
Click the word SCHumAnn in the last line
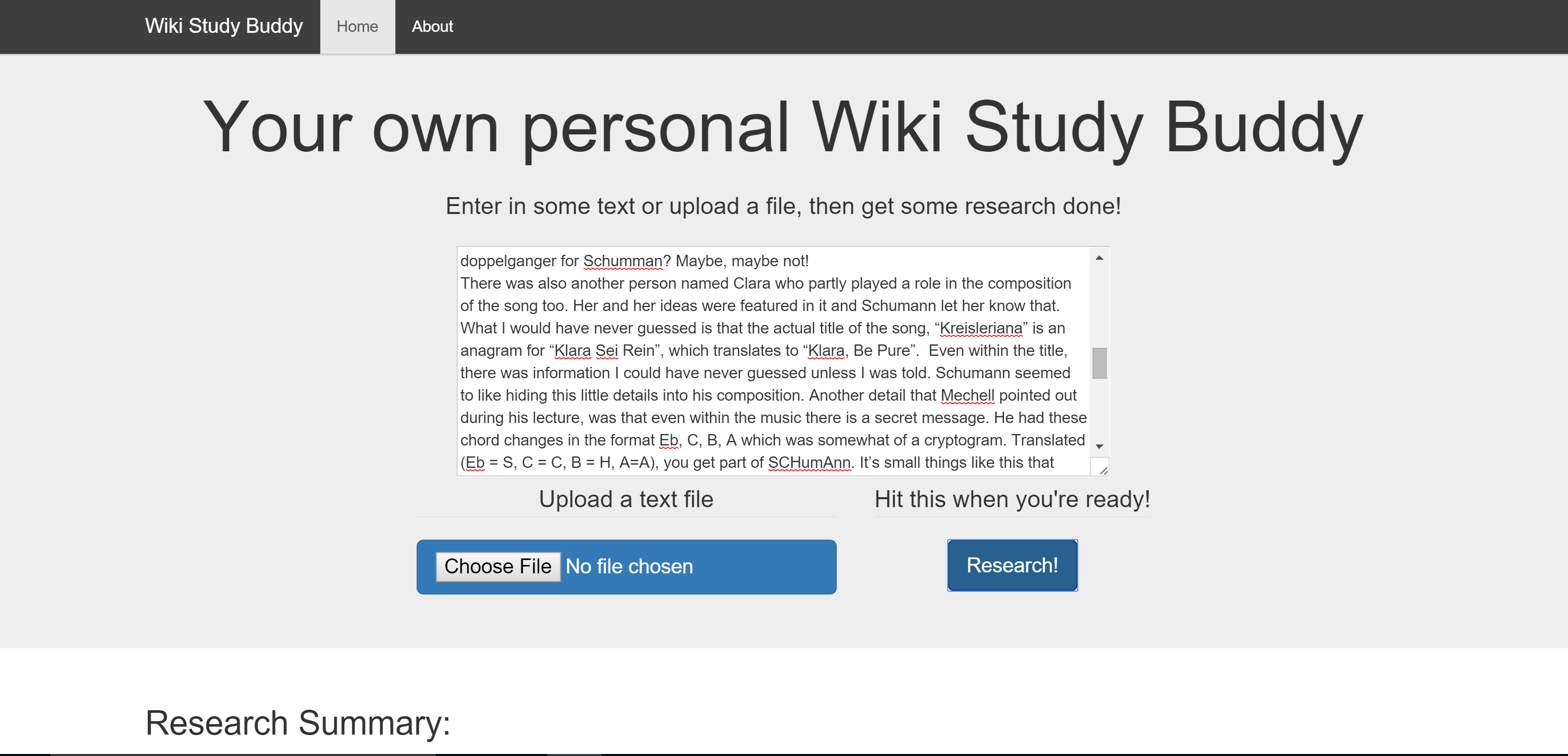tap(809, 463)
